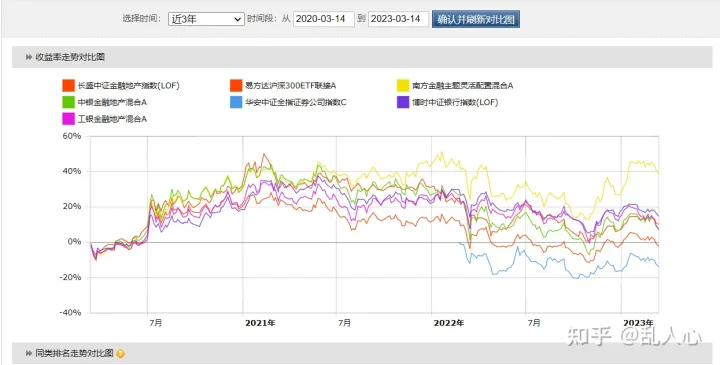
Task: Click the 2023年 x-axis label
Action: tap(638, 323)
